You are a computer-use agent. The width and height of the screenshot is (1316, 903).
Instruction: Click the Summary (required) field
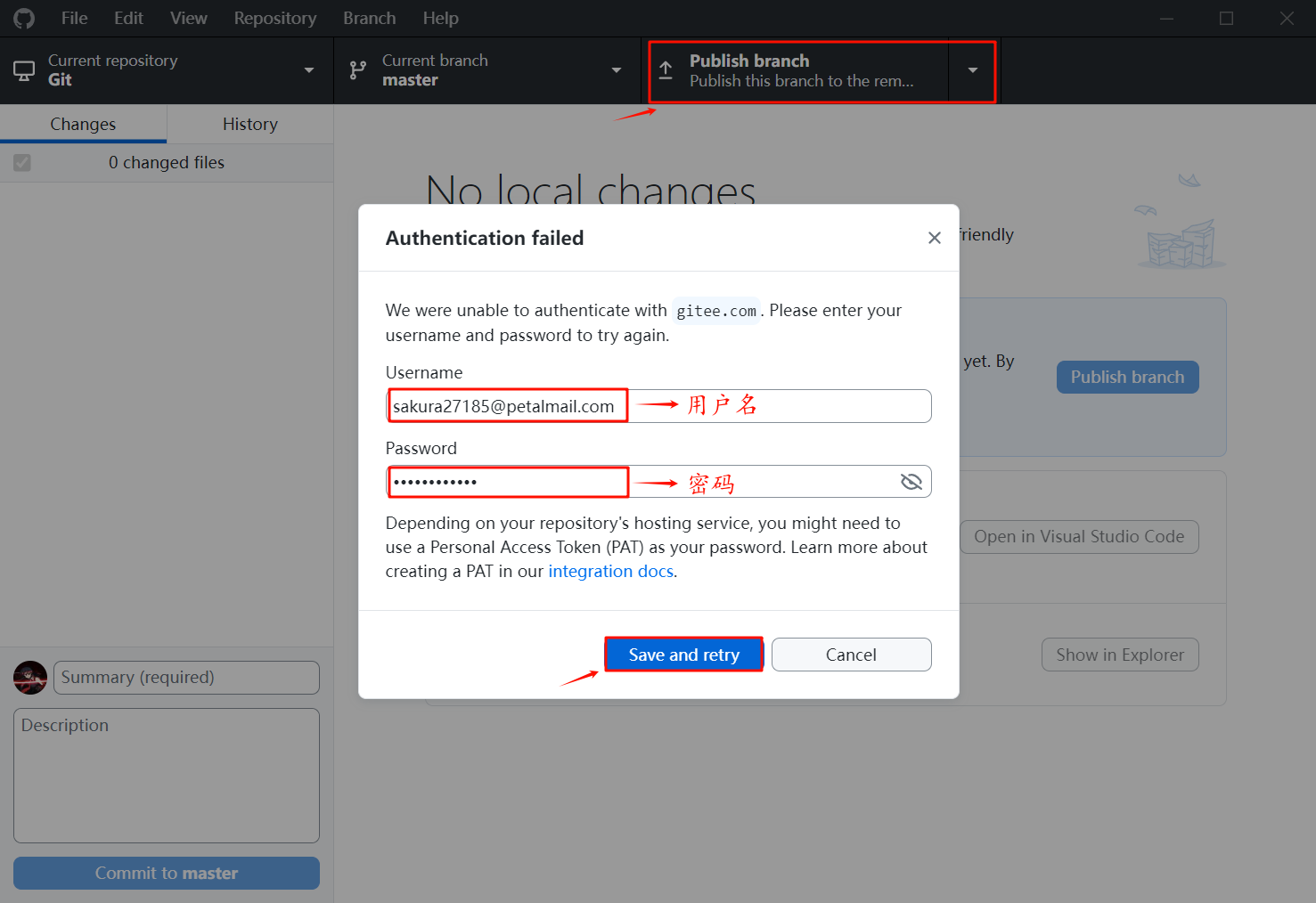pos(186,678)
